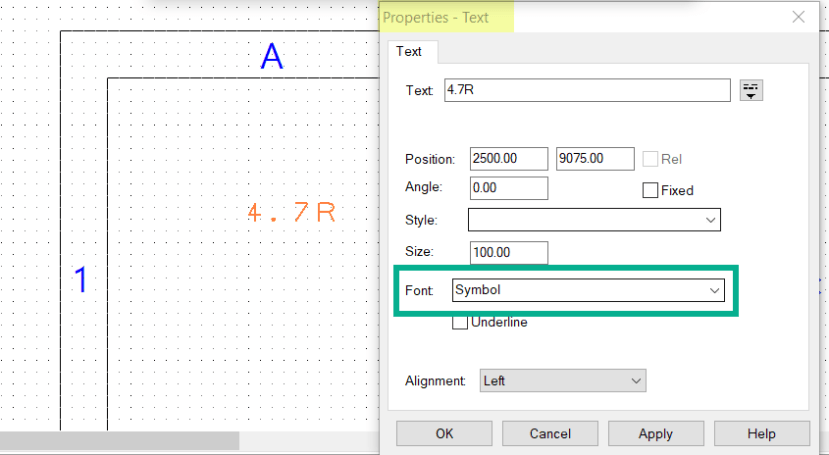Click the blue row label 1
Viewport: 829px width, 455px height.
coord(81,279)
